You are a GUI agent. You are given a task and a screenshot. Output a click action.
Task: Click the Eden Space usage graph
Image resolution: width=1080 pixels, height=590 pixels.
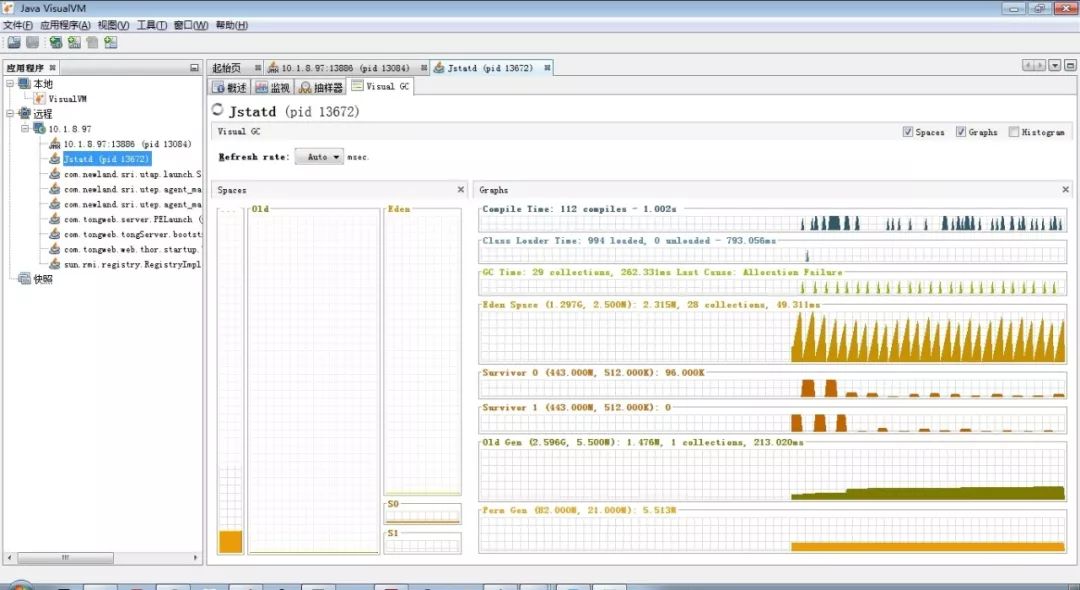(x=772, y=335)
